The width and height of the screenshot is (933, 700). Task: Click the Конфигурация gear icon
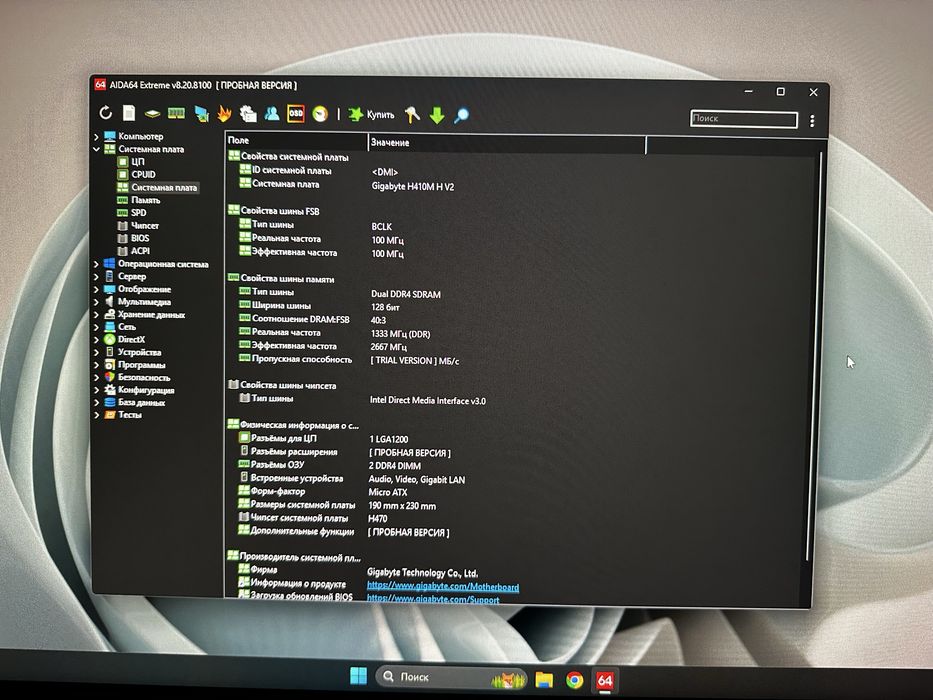109,389
